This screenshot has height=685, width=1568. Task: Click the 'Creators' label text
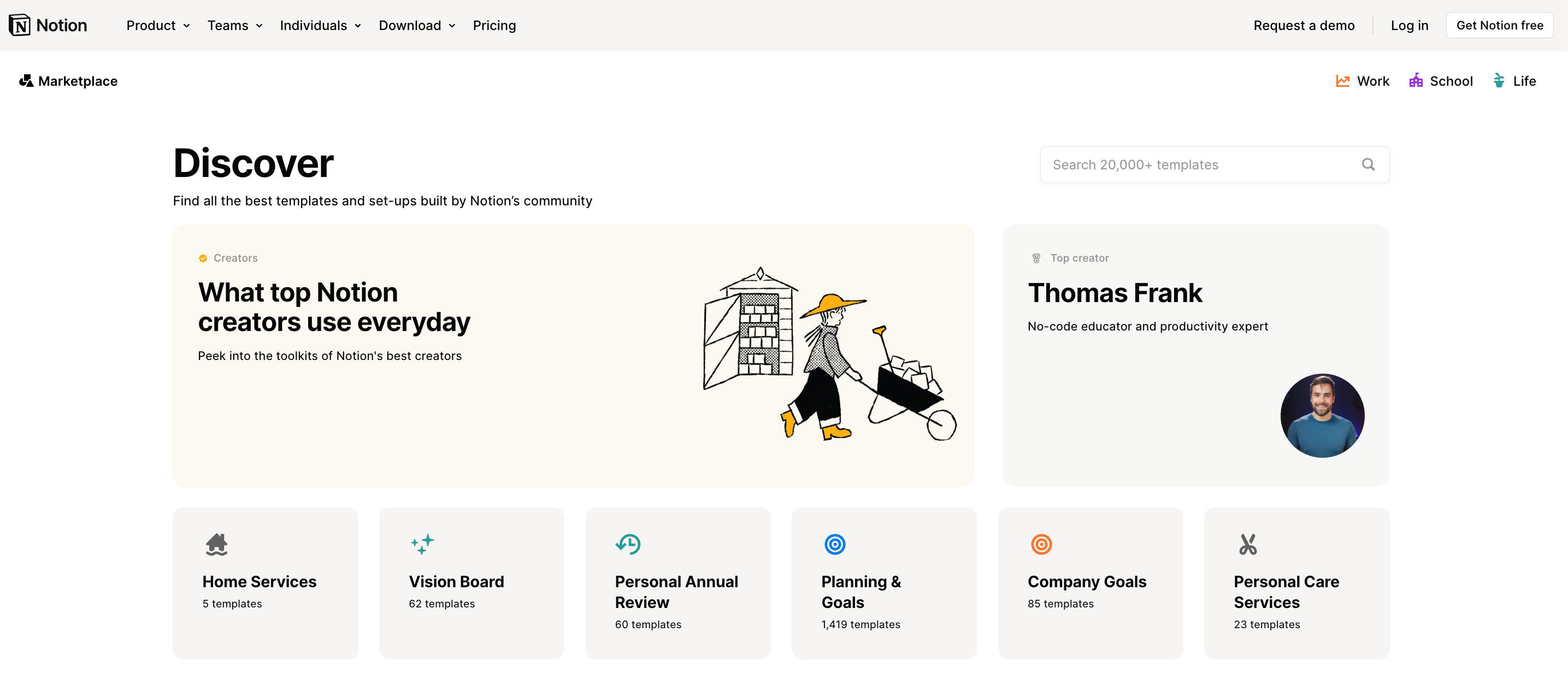coord(235,258)
